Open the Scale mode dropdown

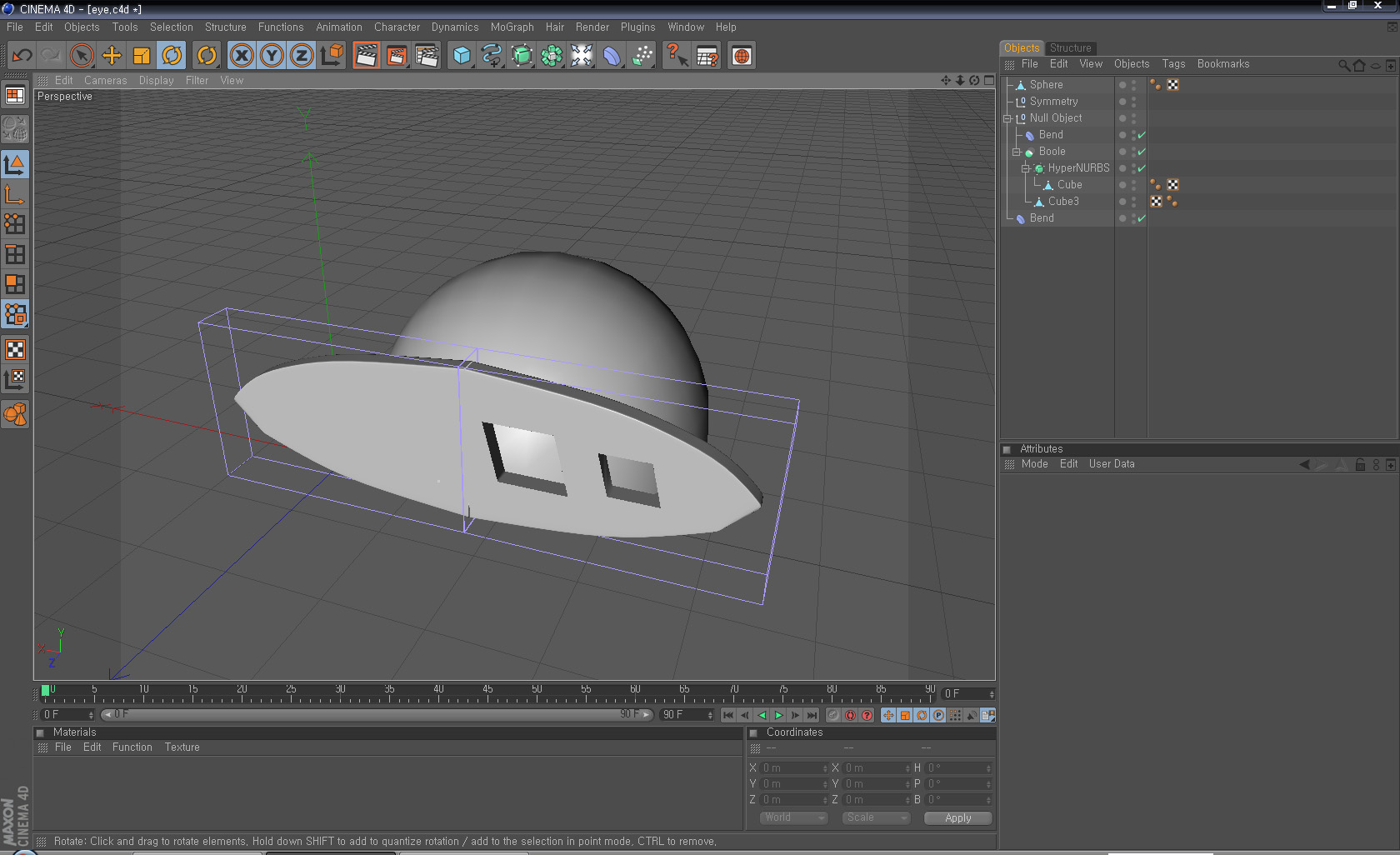[875, 817]
